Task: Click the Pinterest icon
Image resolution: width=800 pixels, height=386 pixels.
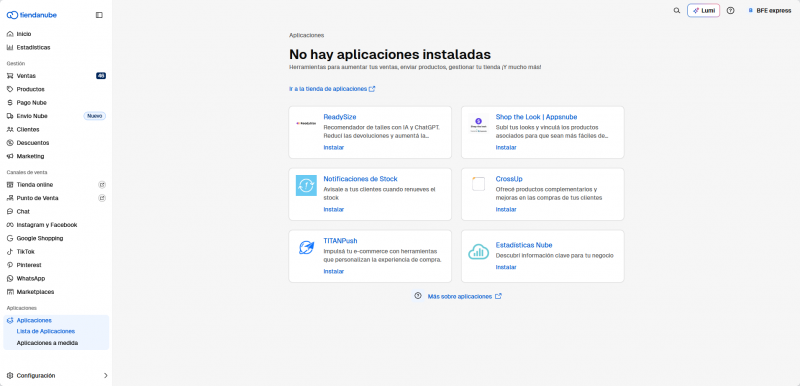Action: click(x=10, y=265)
